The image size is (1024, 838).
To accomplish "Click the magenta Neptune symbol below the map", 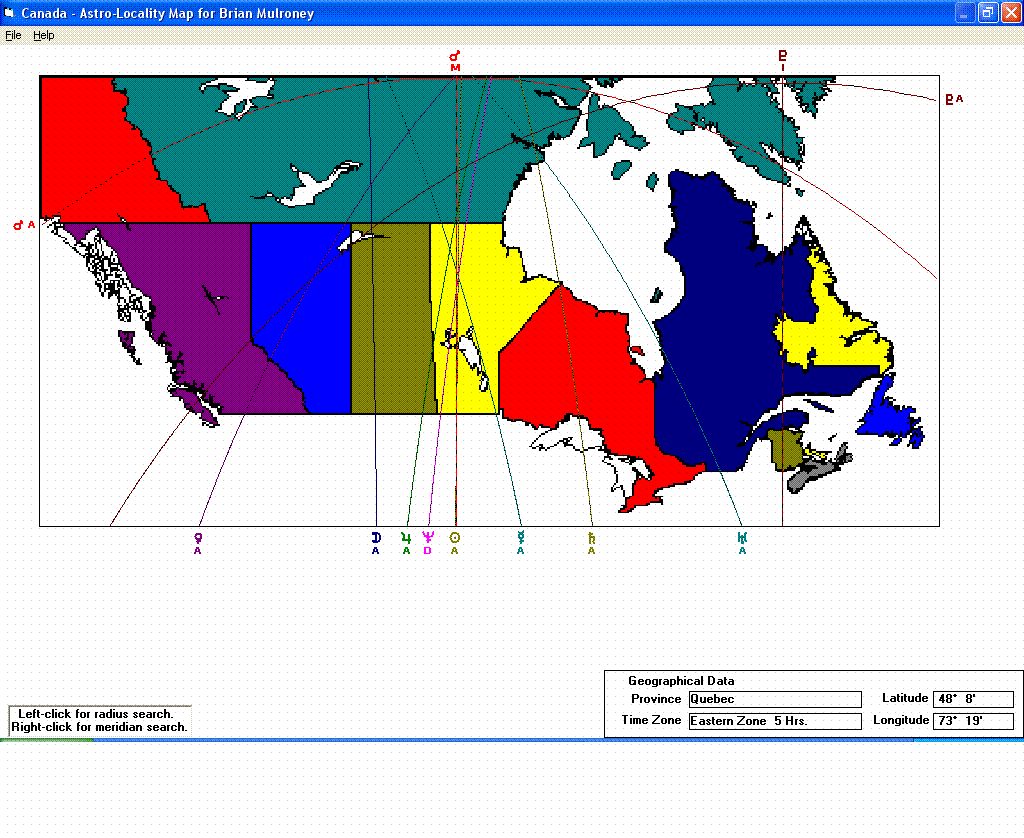I will (x=428, y=538).
